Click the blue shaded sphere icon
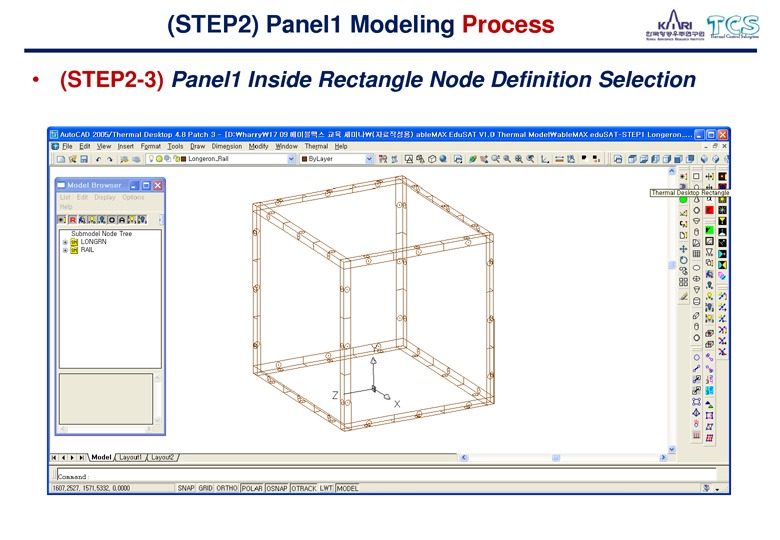 443,159
